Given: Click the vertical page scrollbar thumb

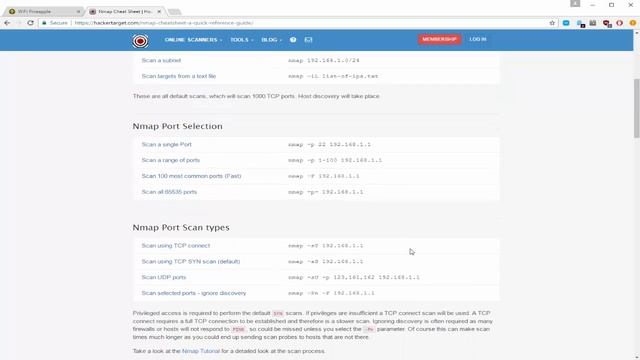Looking at the screenshot, I should (x=636, y=108).
